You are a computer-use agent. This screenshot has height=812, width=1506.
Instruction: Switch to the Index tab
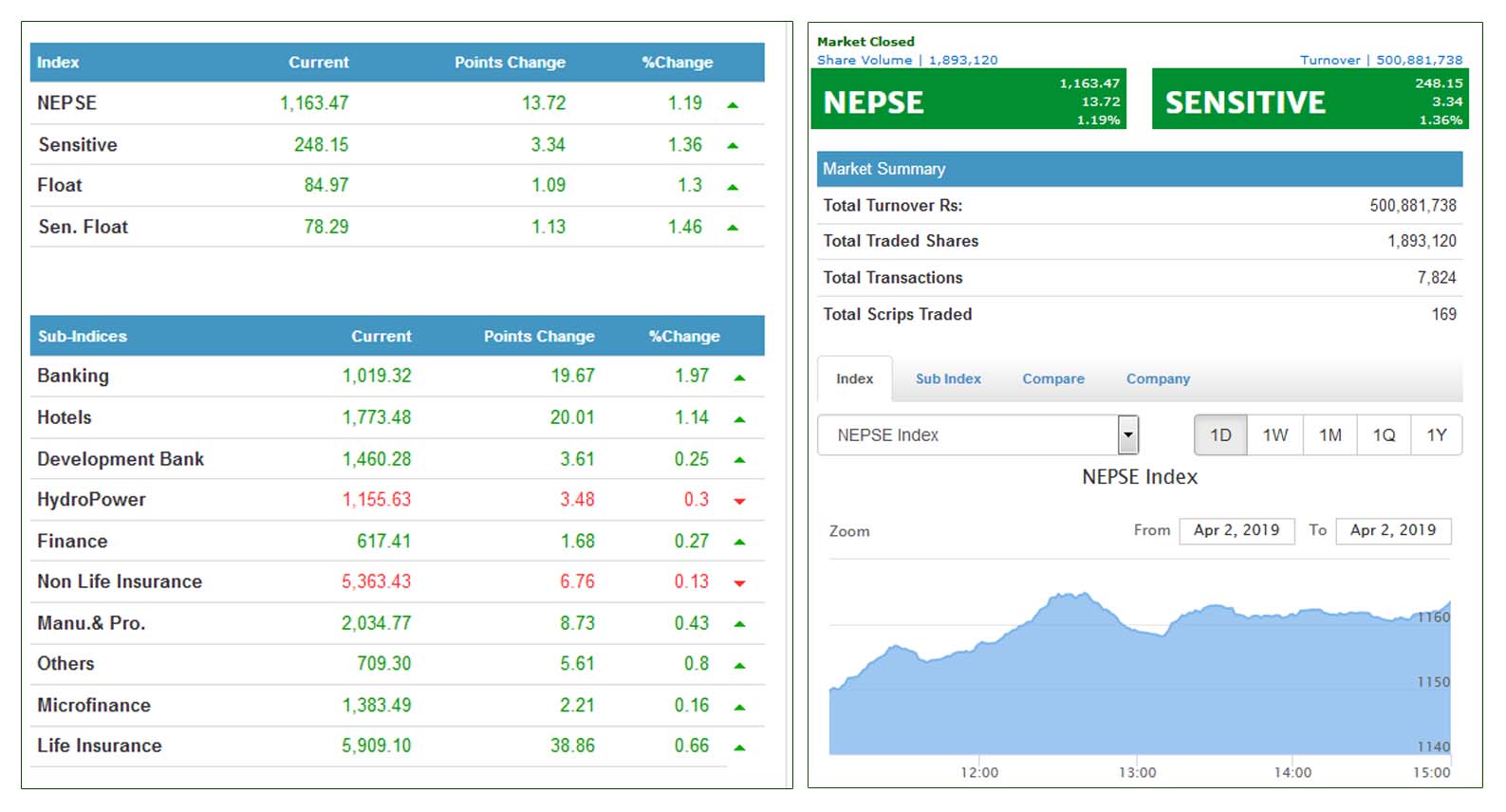tap(854, 378)
